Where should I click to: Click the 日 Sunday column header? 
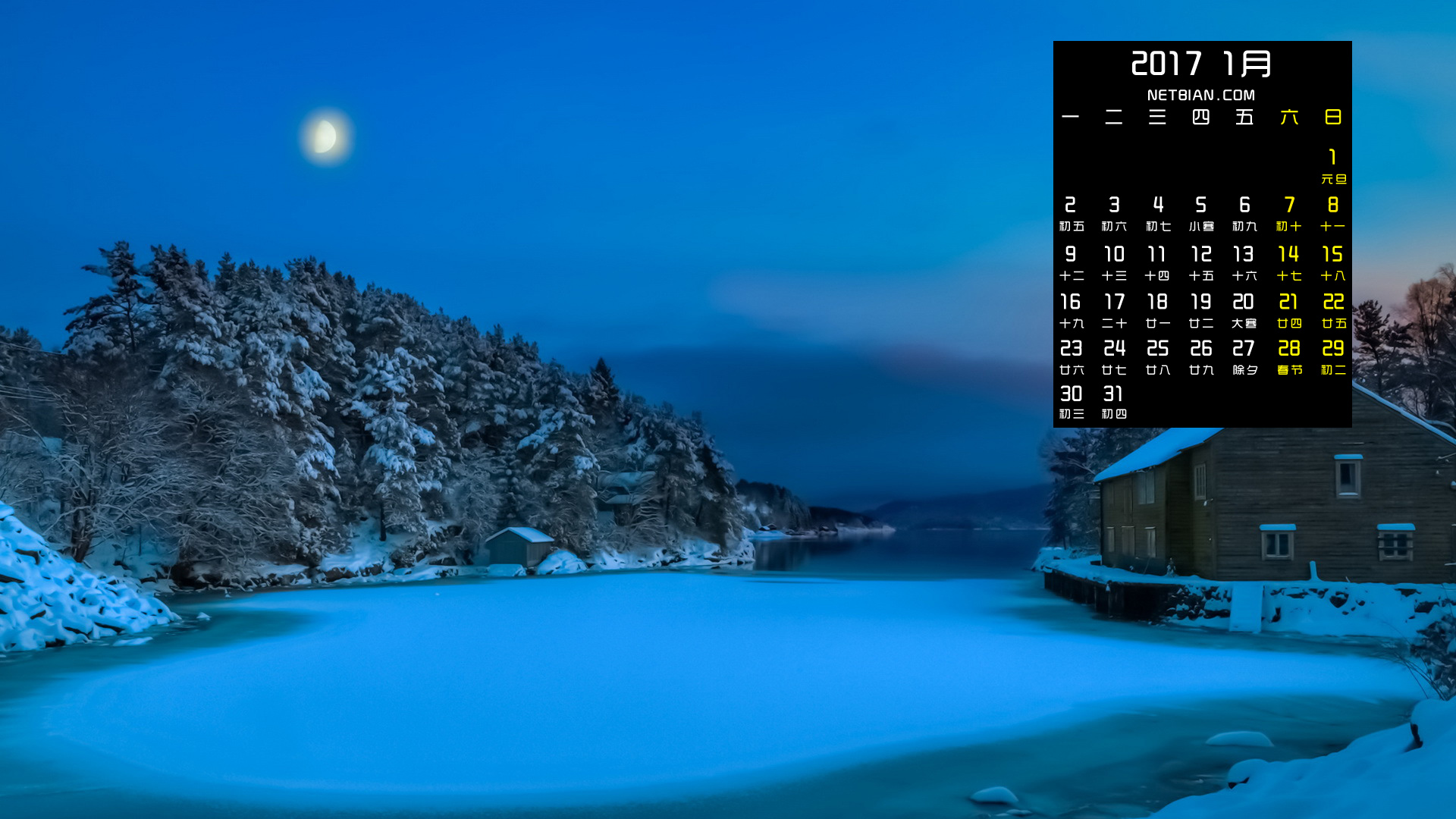[x=1332, y=118]
